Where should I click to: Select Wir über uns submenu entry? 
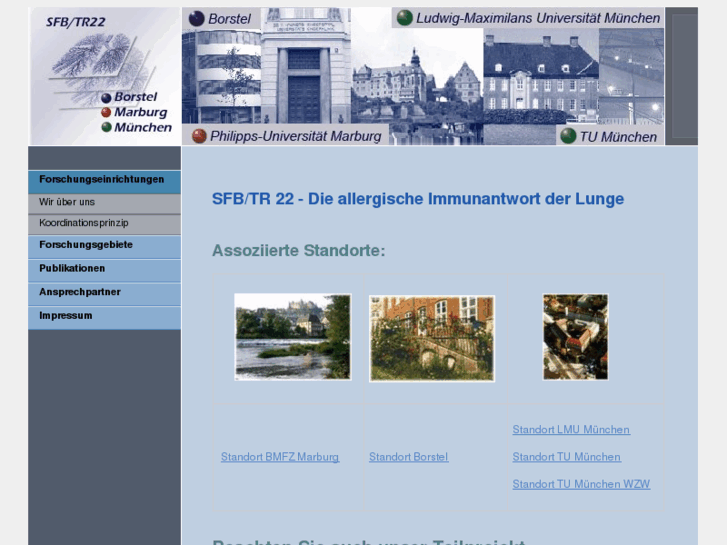point(104,203)
